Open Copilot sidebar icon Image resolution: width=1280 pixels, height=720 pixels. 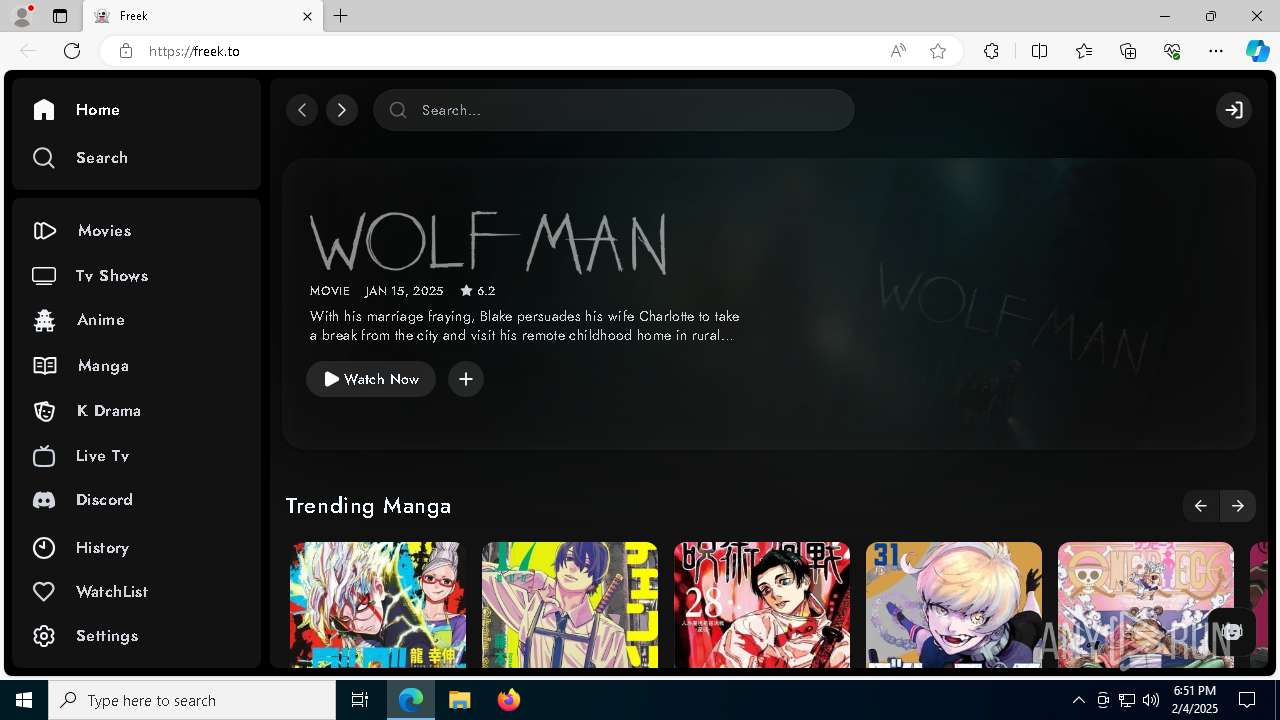(x=1257, y=51)
